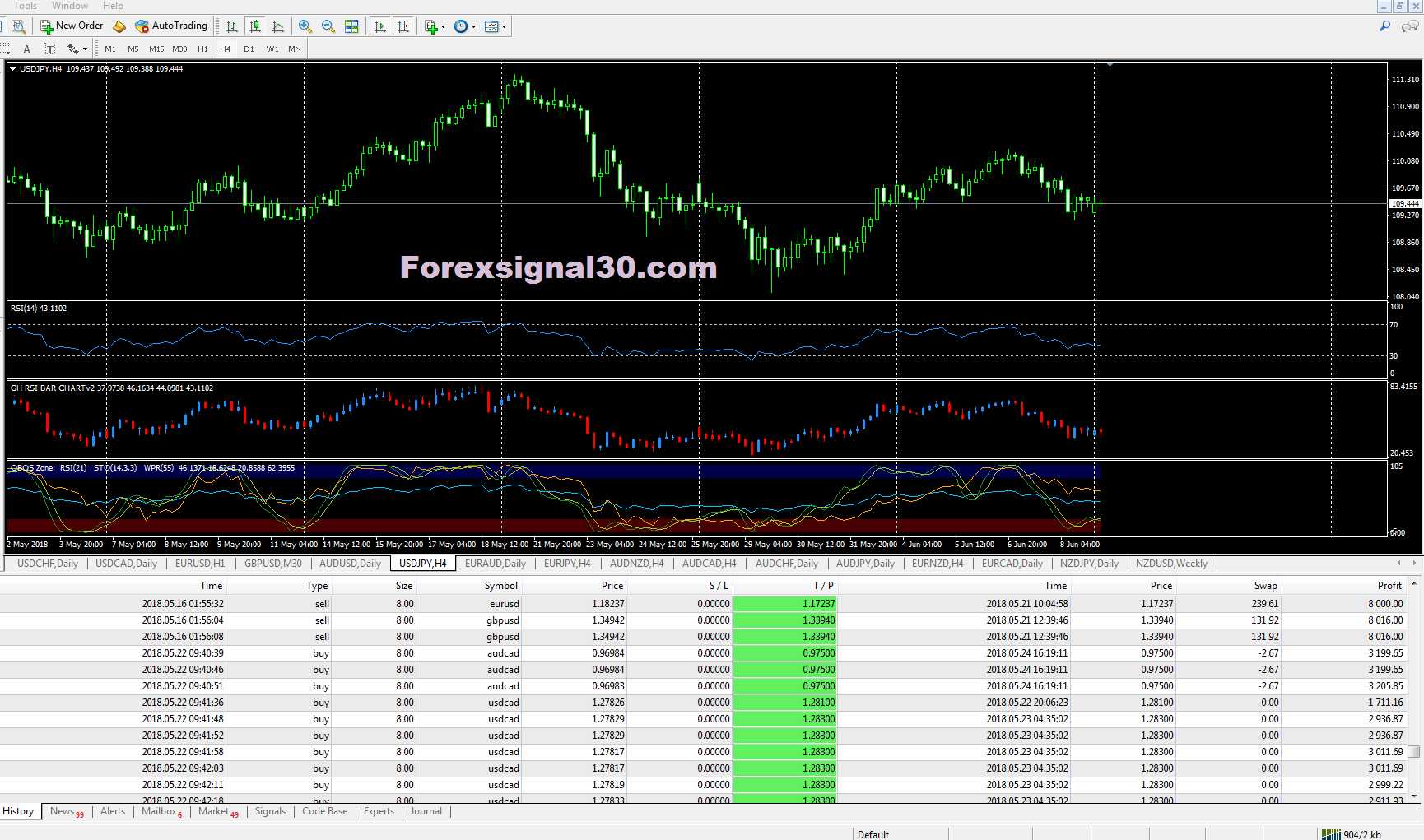Select the eurusd 1.18237 sell row
The image size is (1424, 840).
704,603
